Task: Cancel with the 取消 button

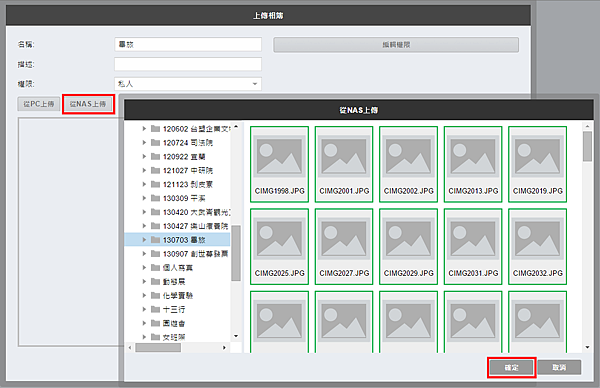Action: coord(559,367)
